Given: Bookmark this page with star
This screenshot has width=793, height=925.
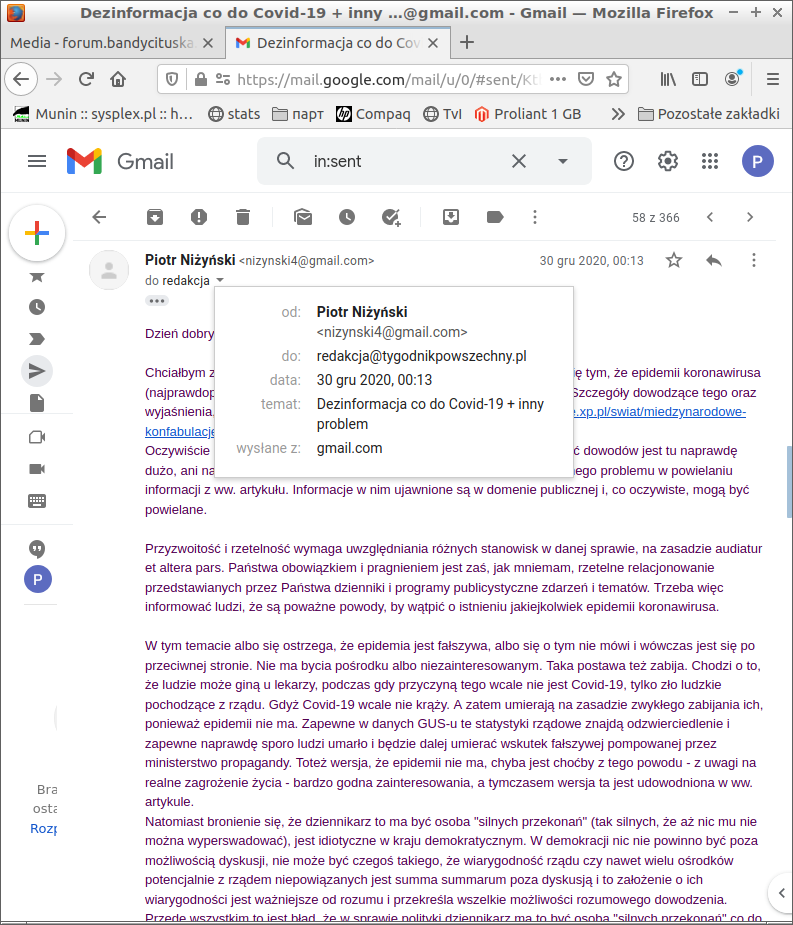Looking at the screenshot, I should (614, 79).
